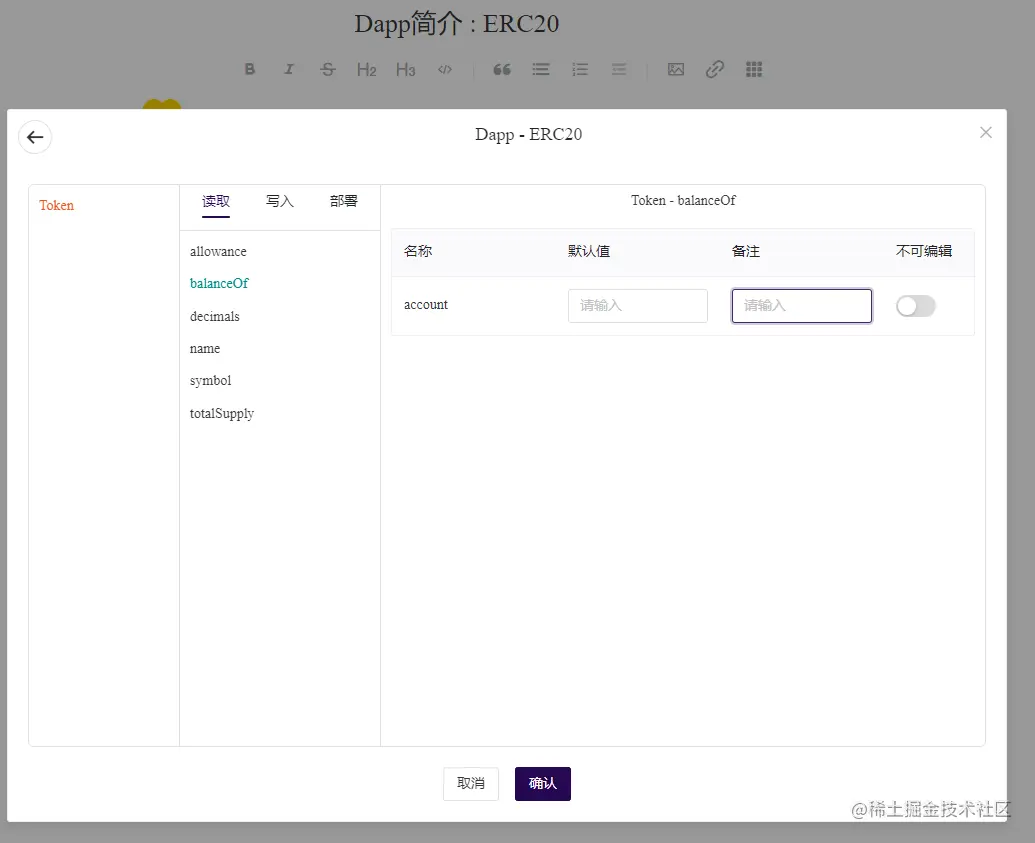Image resolution: width=1035 pixels, height=843 pixels.
Task: Click the Token - balanceOf panel heading
Action: point(683,200)
